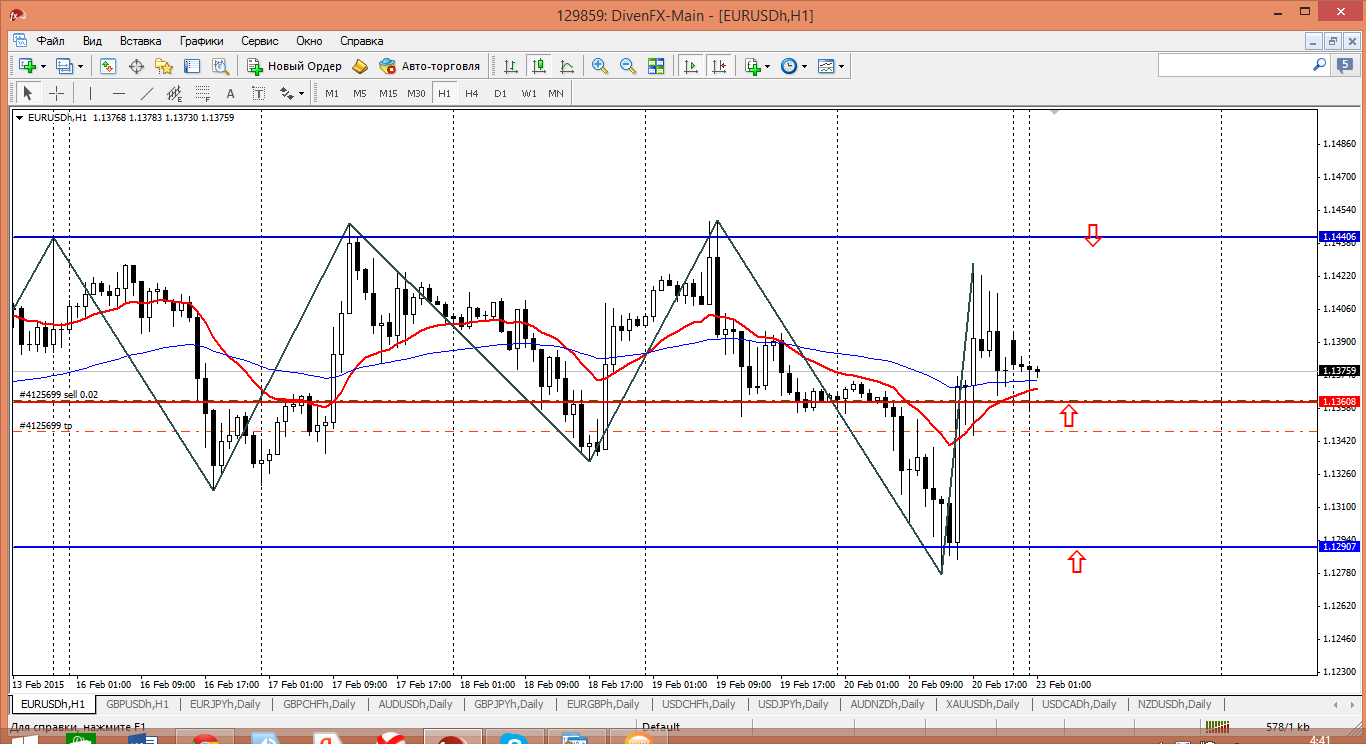The image size is (1370, 744).
Task: Expand the Indicators dropdown arrow
Action: (x=768, y=66)
